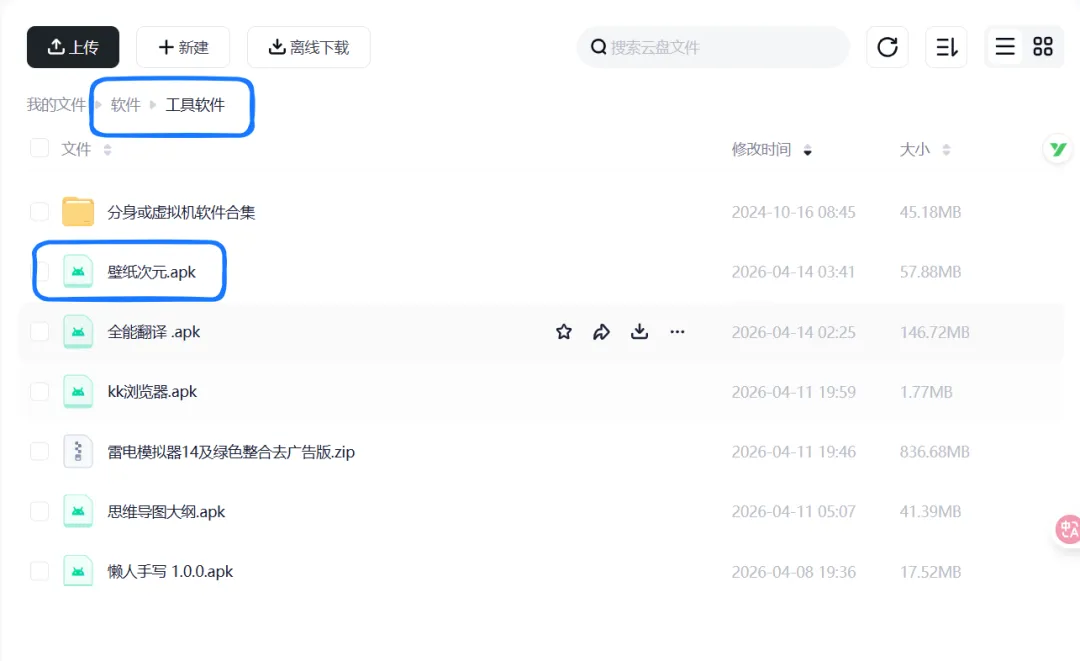This screenshot has height=661, width=1080.
Task: Sort by 文件 name column arrow
Action: pos(107,150)
